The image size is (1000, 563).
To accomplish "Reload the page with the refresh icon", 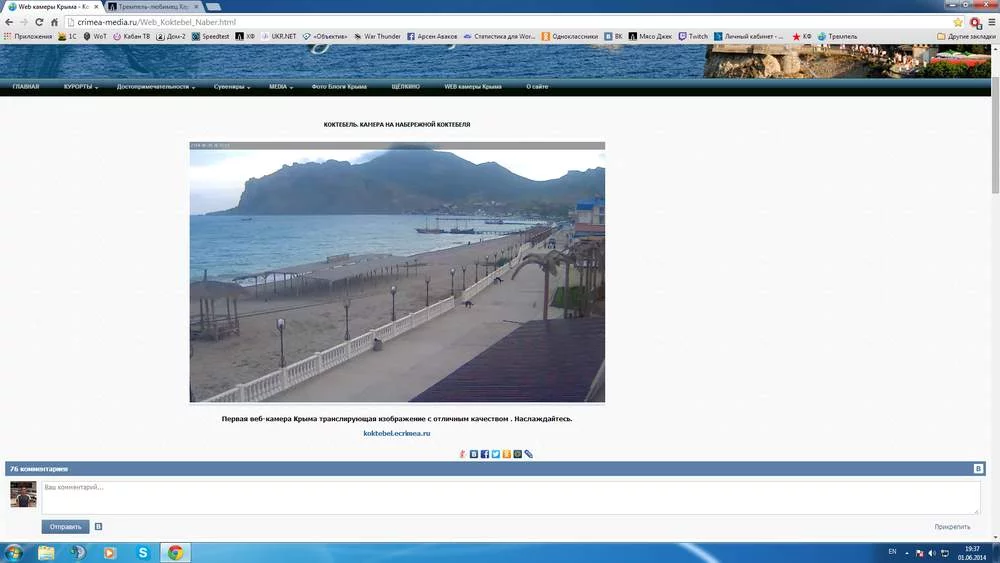I will [40, 21].
